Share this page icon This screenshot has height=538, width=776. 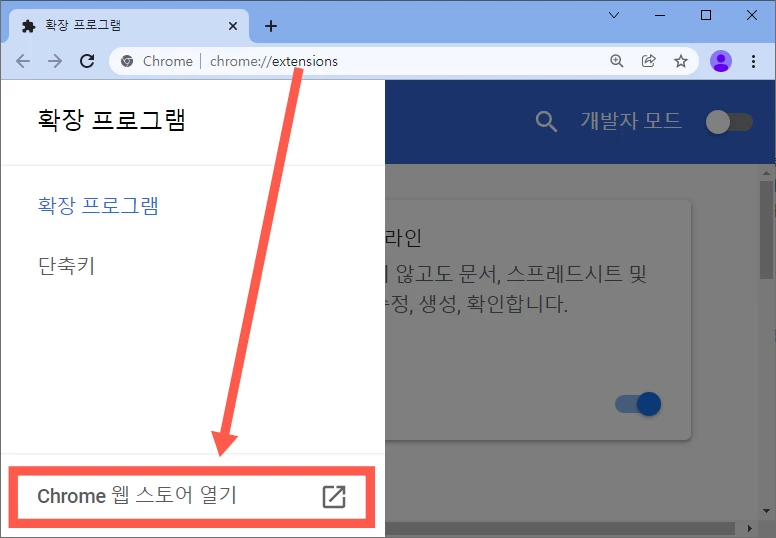(x=648, y=61)
